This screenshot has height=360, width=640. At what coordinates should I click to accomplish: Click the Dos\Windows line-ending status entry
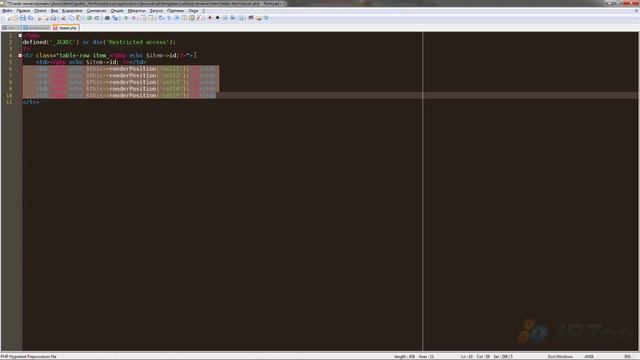[560, 357]
